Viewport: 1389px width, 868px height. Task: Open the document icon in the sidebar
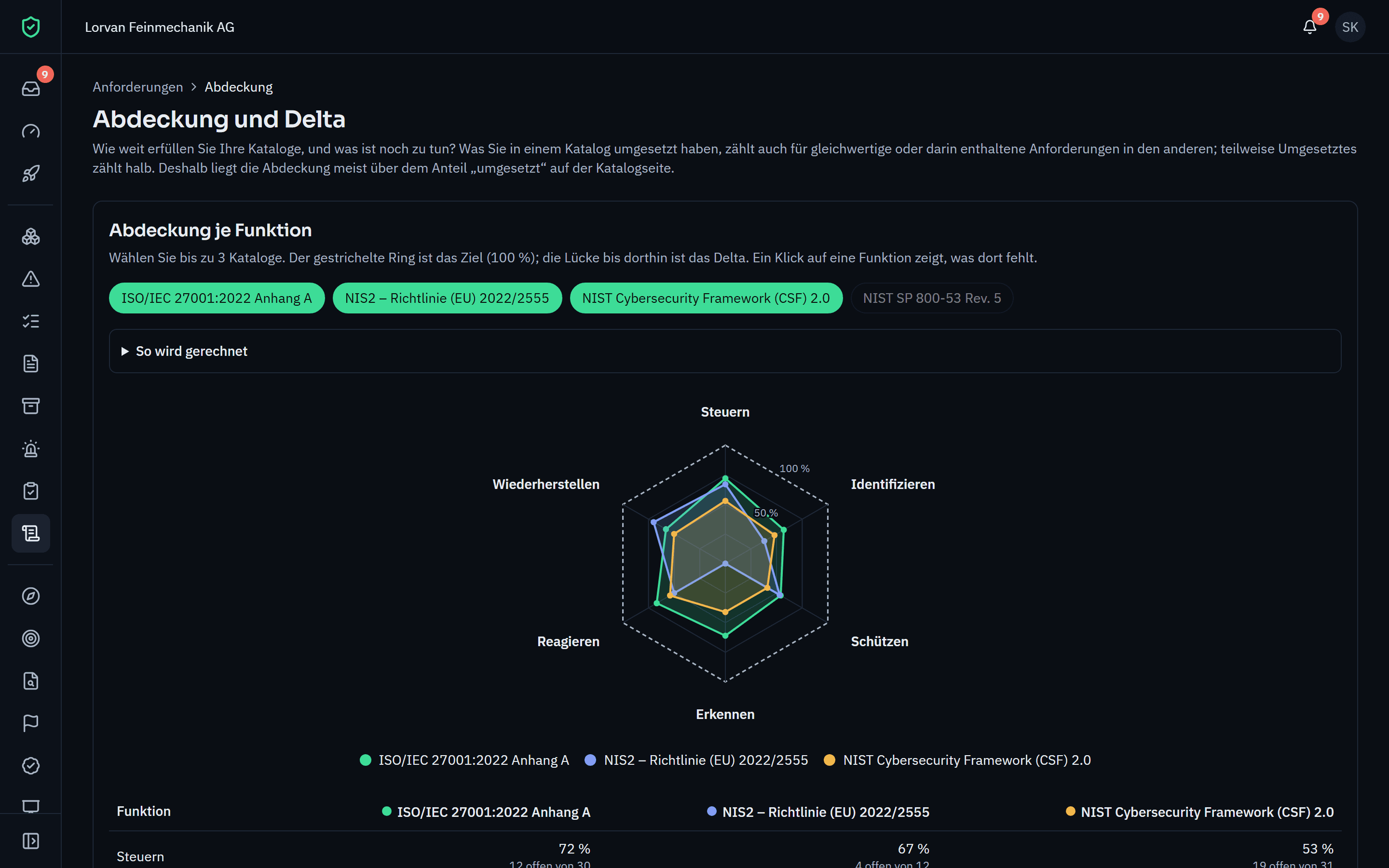[x=30, y=364]
